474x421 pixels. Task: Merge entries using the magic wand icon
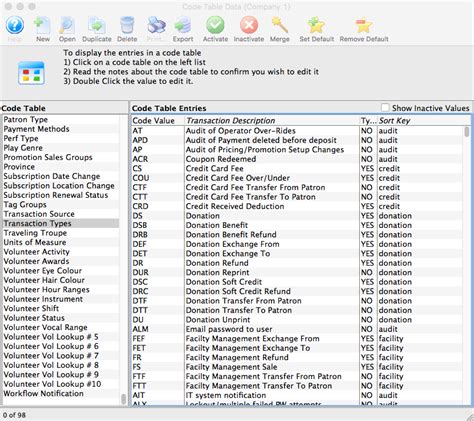tap(280, 29)
